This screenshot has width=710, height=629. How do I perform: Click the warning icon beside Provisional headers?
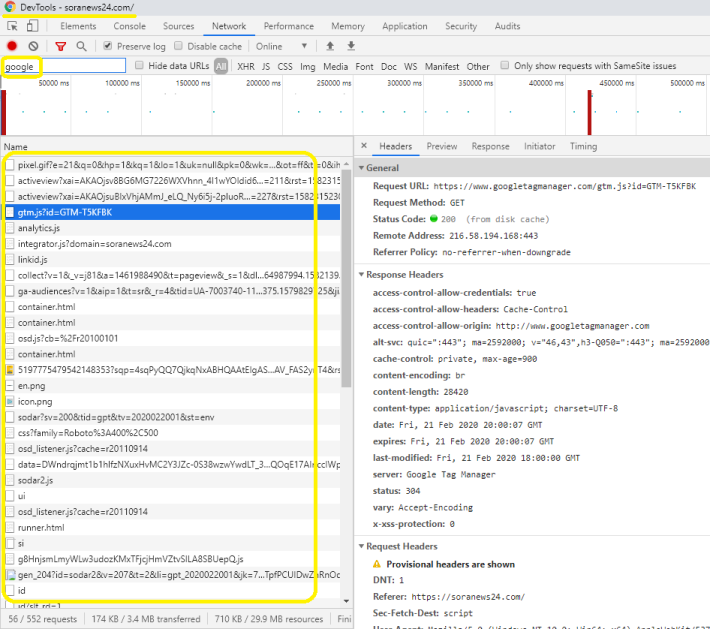377,564
